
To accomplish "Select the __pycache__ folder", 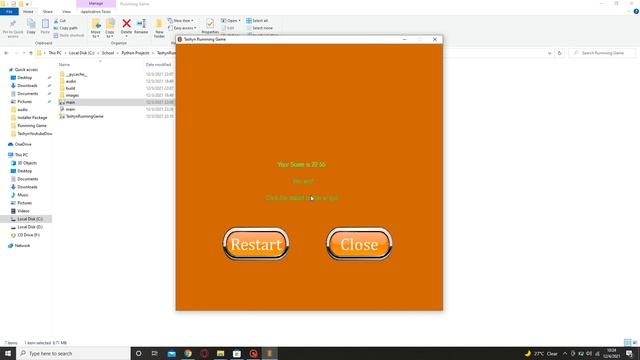I will [77, 74].
